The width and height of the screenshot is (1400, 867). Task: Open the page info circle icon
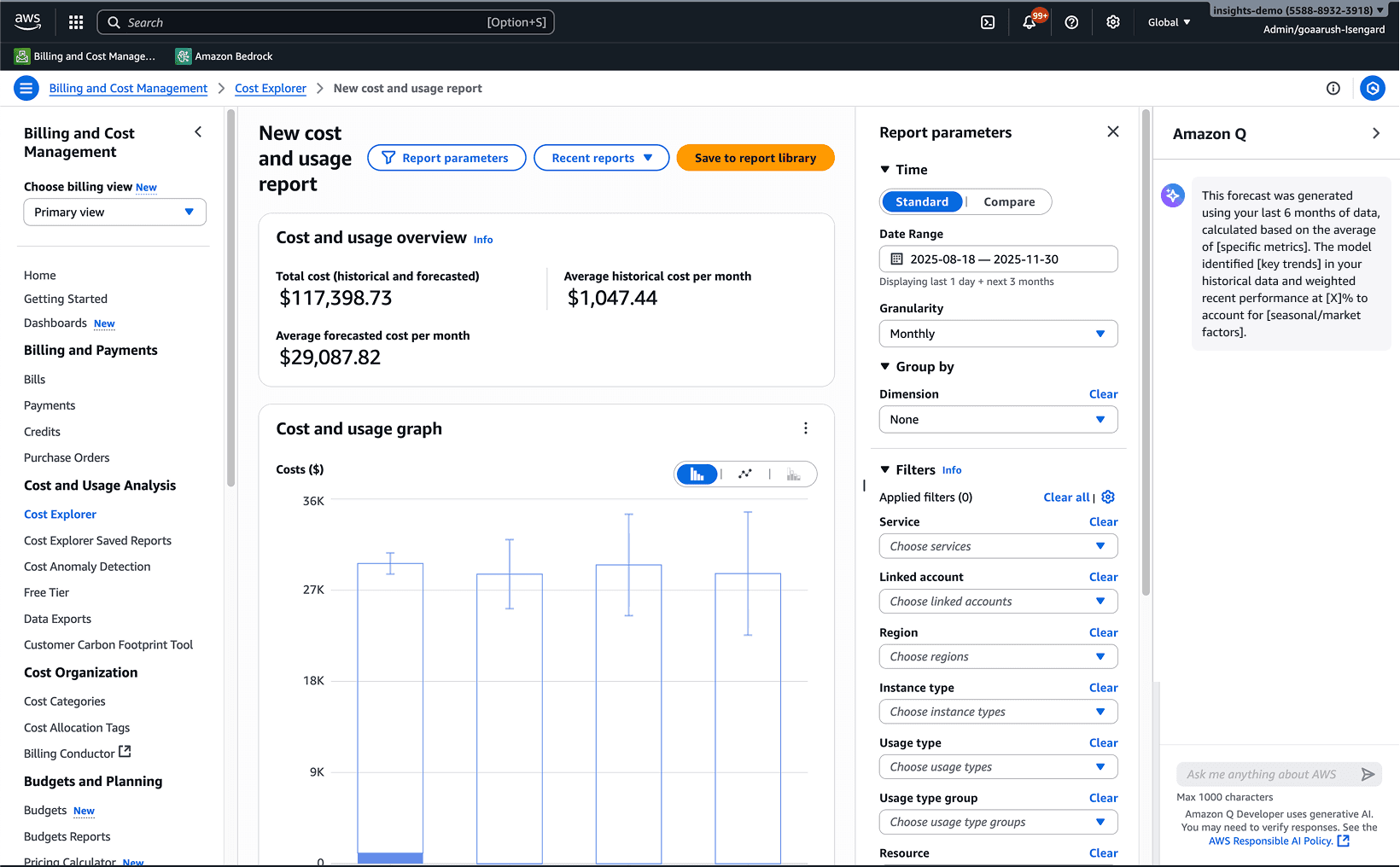pos(1333,88)
